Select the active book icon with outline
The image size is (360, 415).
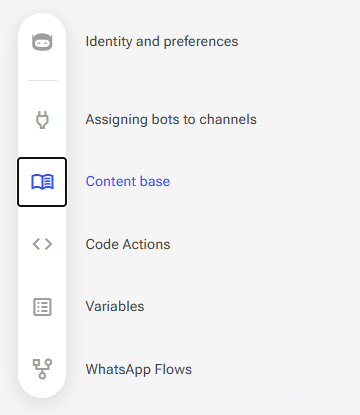pyautogui.click(x=42, y=182)
